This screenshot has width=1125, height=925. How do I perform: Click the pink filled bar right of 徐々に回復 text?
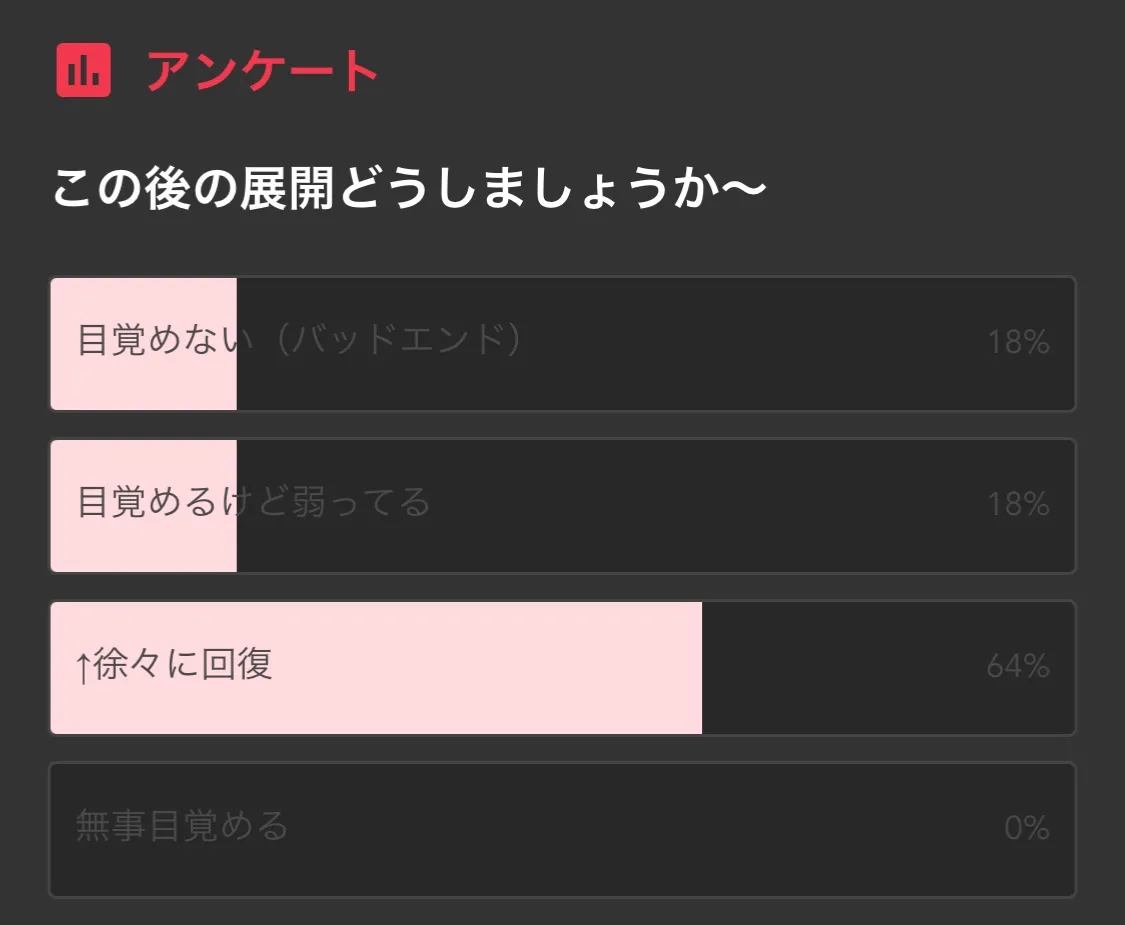pyautogui.click(x=490, y=667)
